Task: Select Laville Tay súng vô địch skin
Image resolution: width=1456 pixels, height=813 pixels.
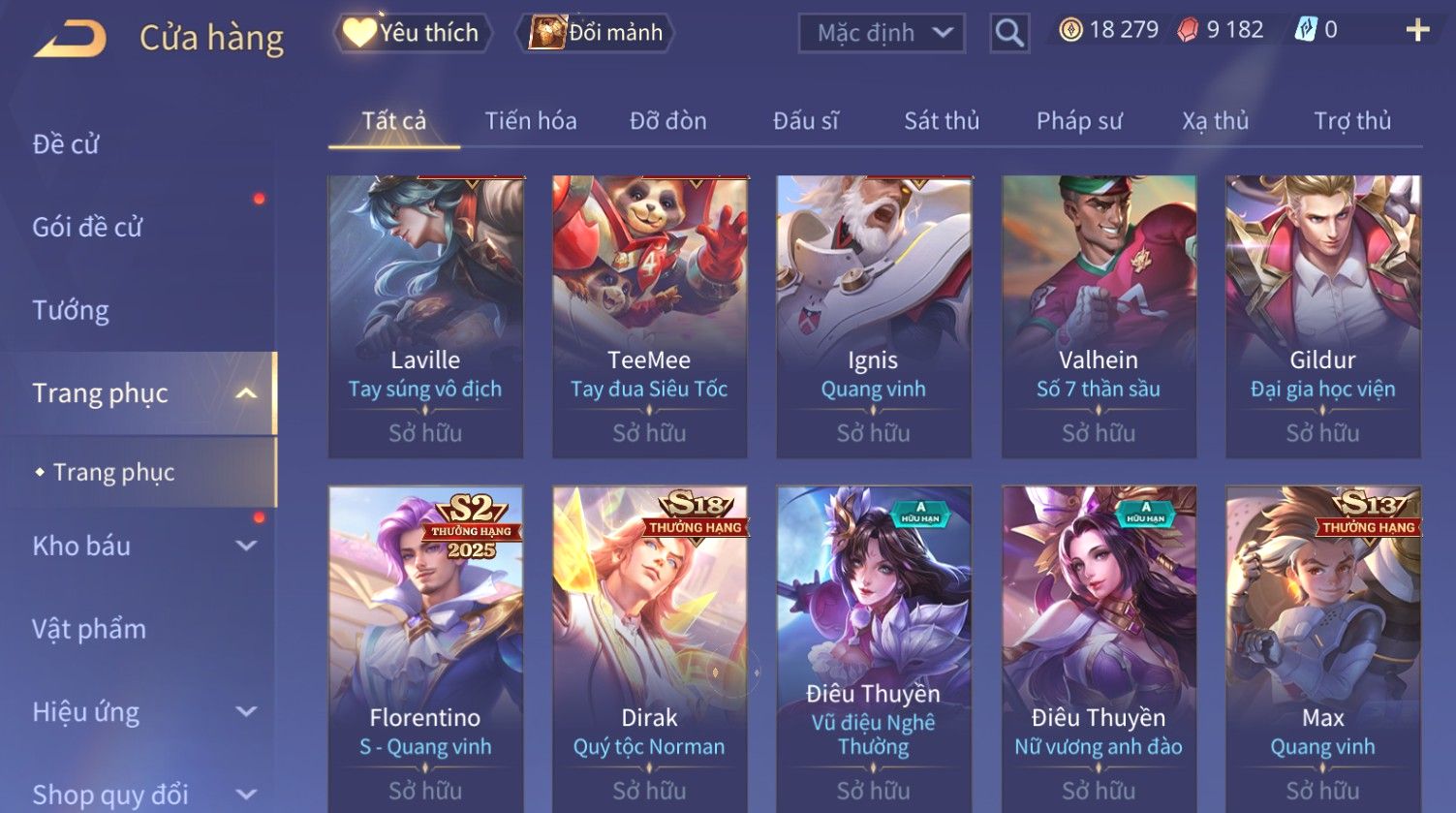Action: tap(425, 316)
